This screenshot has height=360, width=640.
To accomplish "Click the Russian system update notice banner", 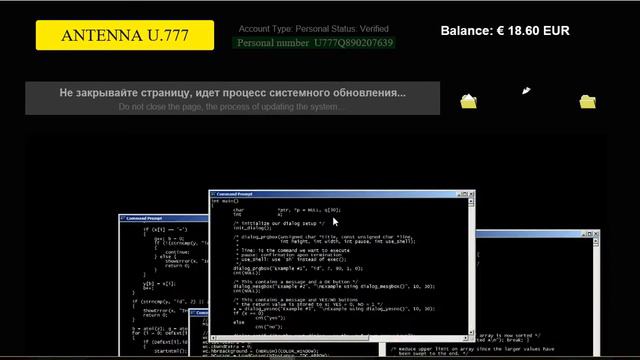I will pos(233,98).
